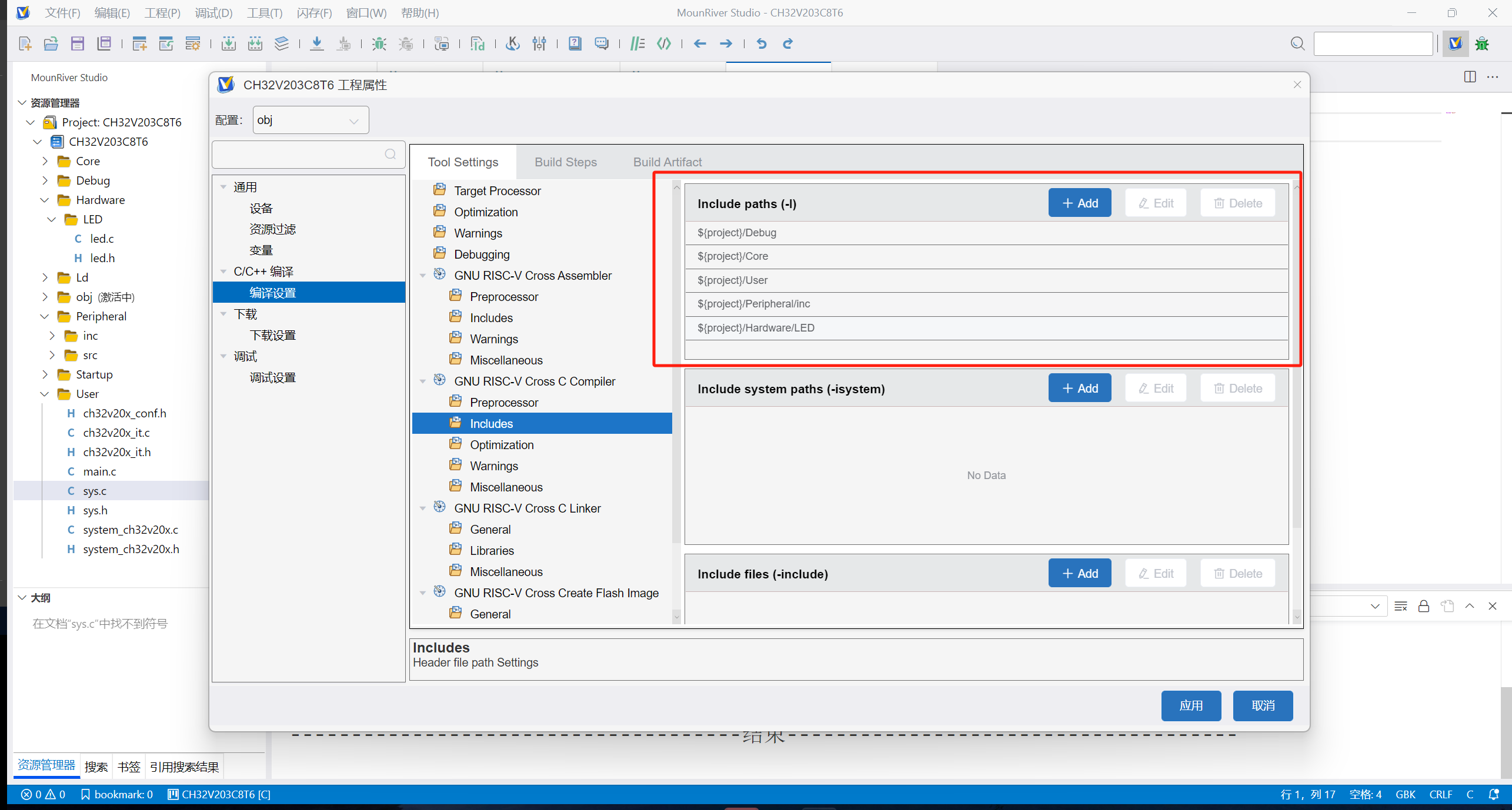Screen dimensions: 1512x810
Task: Start debugging with the green bug toolbar icon
Action: point(379,43)
